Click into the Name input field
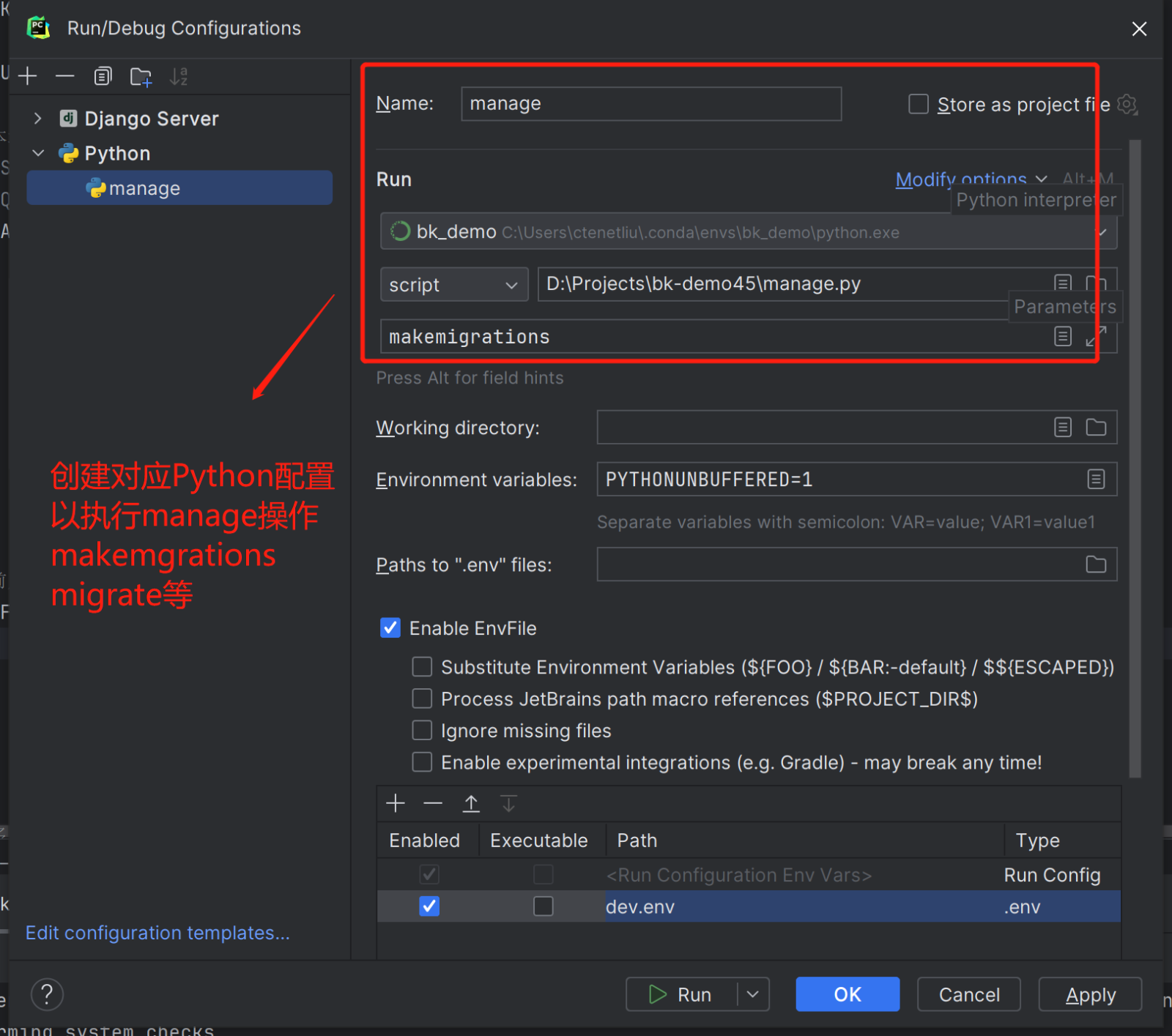1172x1036 pixels. 650,104
